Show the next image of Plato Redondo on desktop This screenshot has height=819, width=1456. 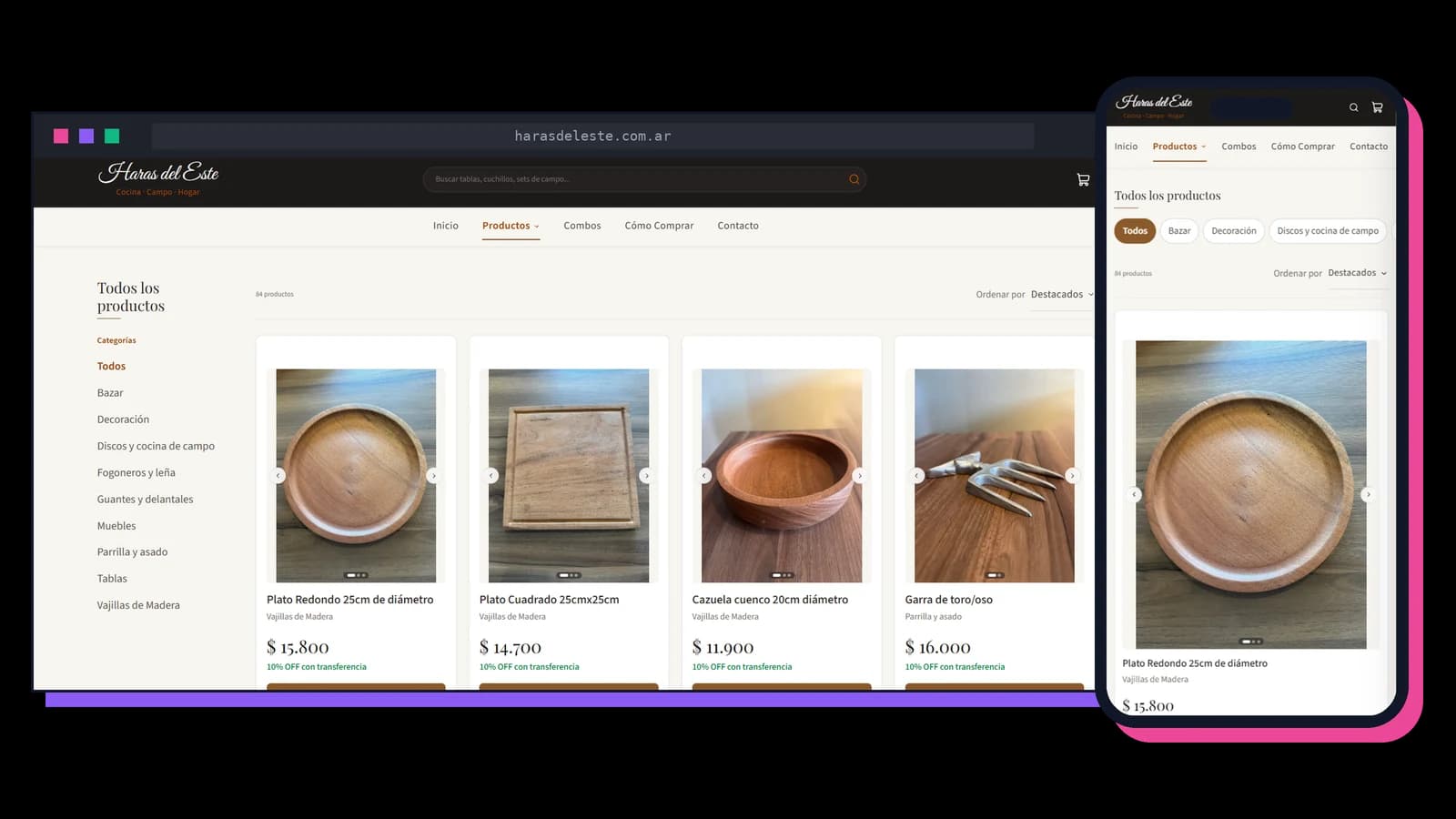point(433,475)
